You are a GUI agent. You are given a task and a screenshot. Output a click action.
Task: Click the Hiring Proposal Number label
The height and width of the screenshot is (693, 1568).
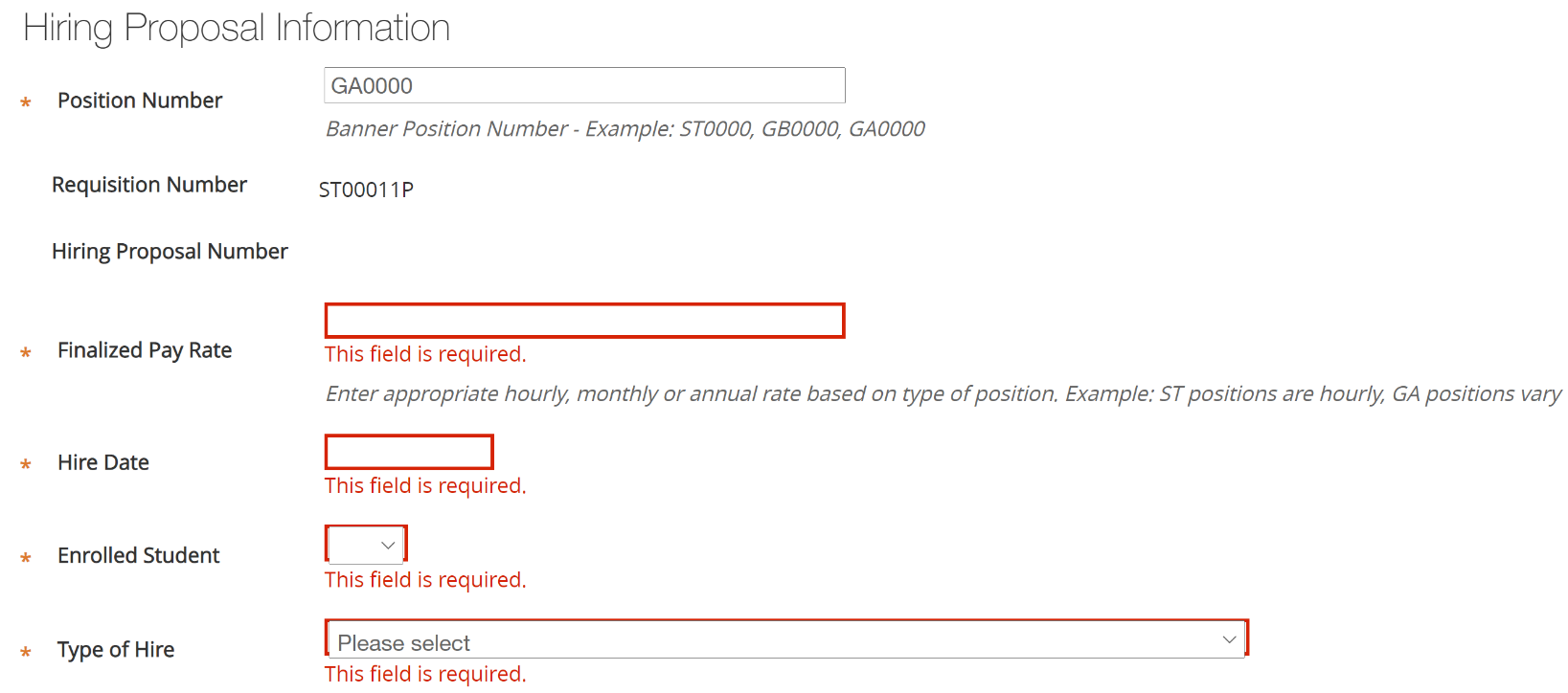170,252
